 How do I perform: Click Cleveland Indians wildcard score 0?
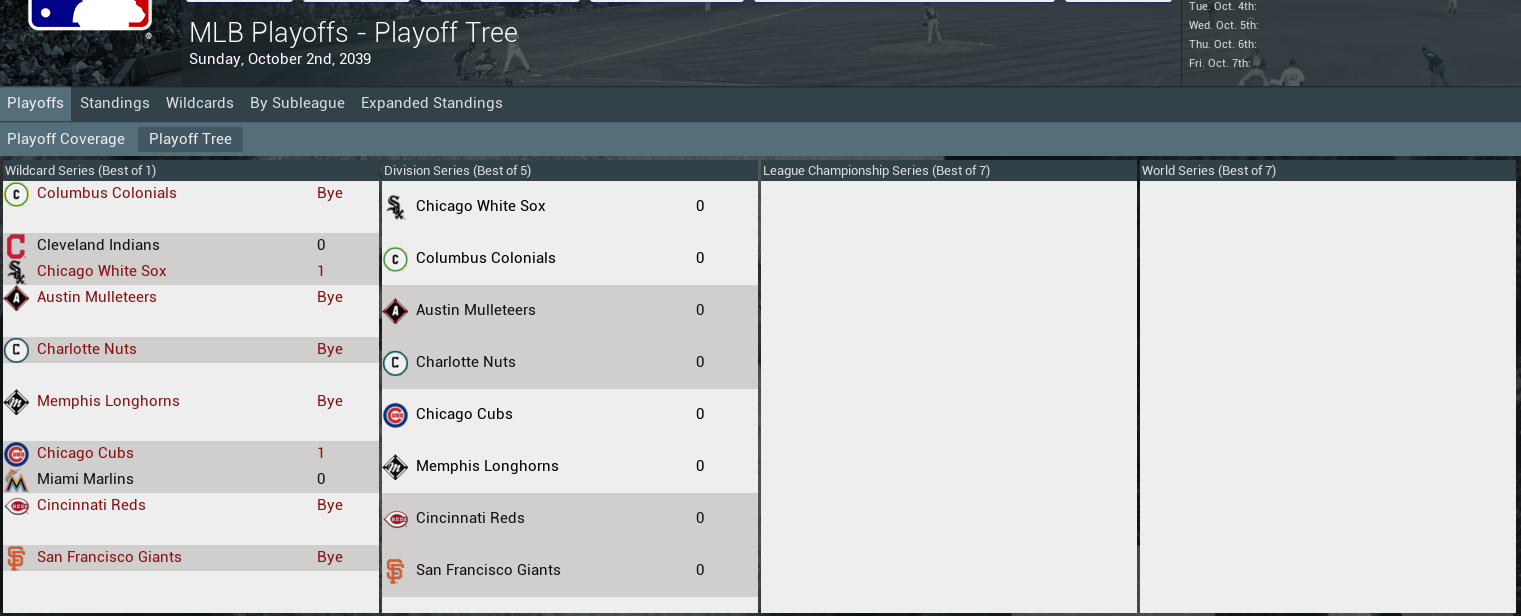point(321,245)
